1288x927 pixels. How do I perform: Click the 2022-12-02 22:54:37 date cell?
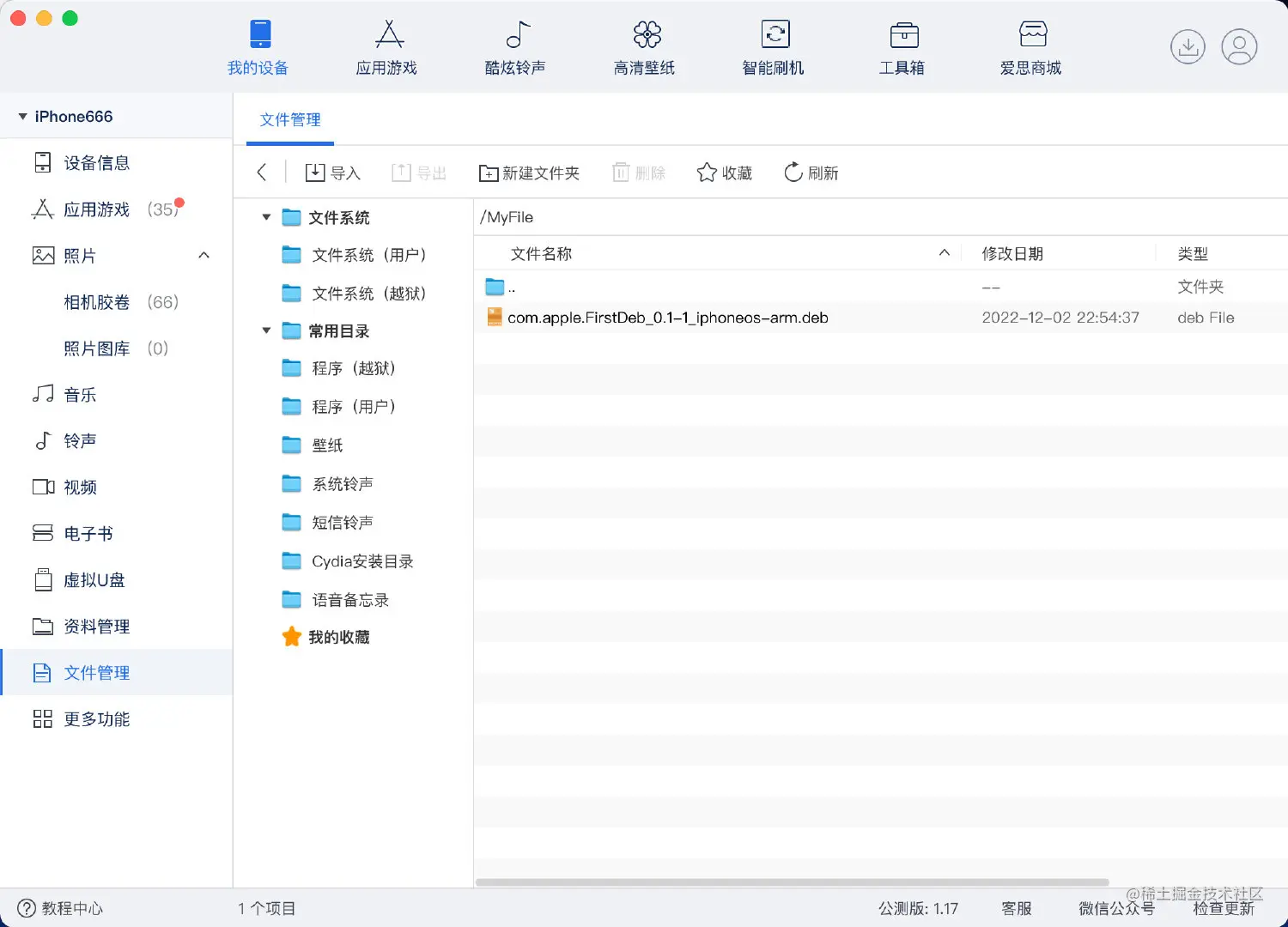point(1060,318)
